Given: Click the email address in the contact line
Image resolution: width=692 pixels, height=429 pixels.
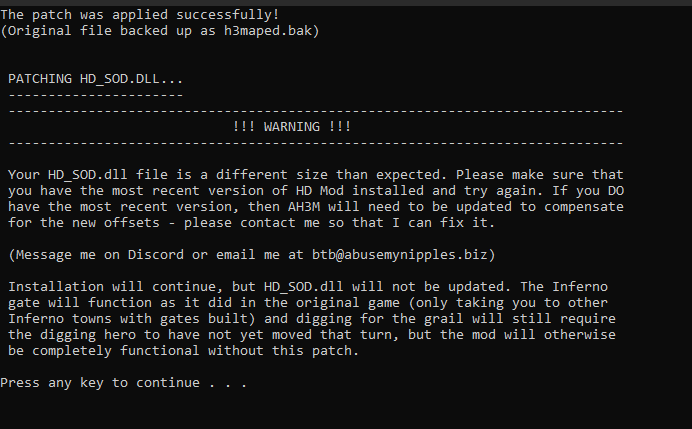Looking at the screenshot, I should click(399, 255).
